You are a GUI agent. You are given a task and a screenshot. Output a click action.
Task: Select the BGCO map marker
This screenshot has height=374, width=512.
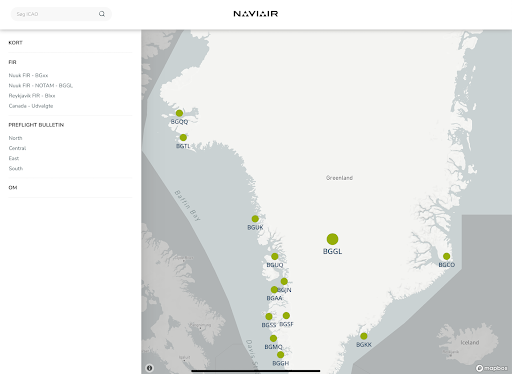pyautogui.click(x=446, y=256)
